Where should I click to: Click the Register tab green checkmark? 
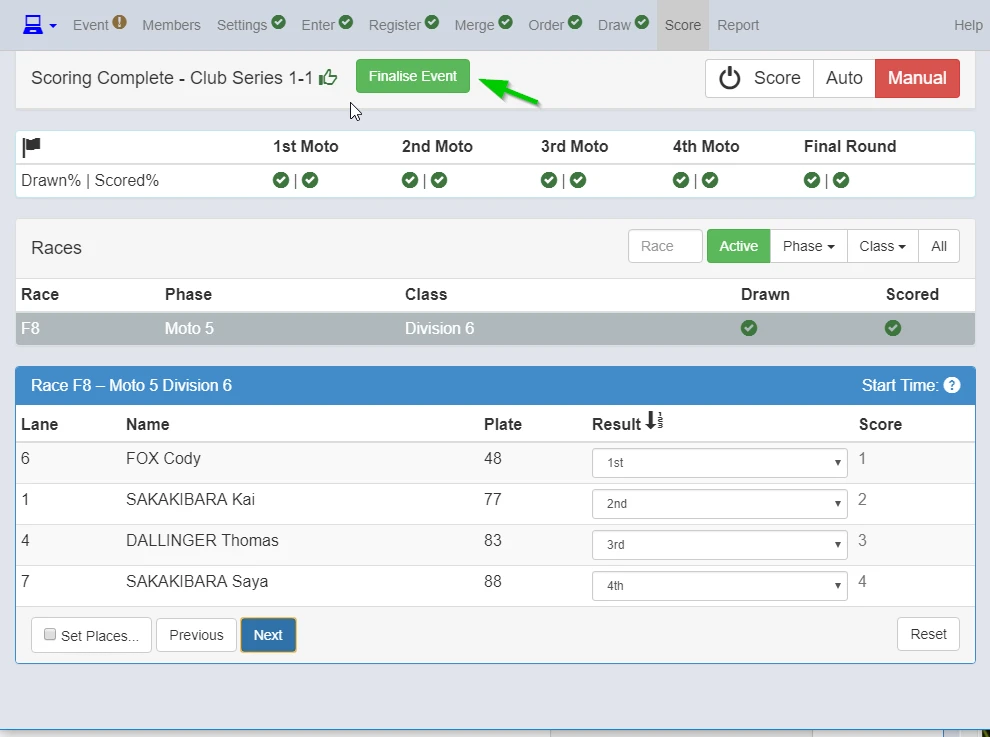point(432,23)
